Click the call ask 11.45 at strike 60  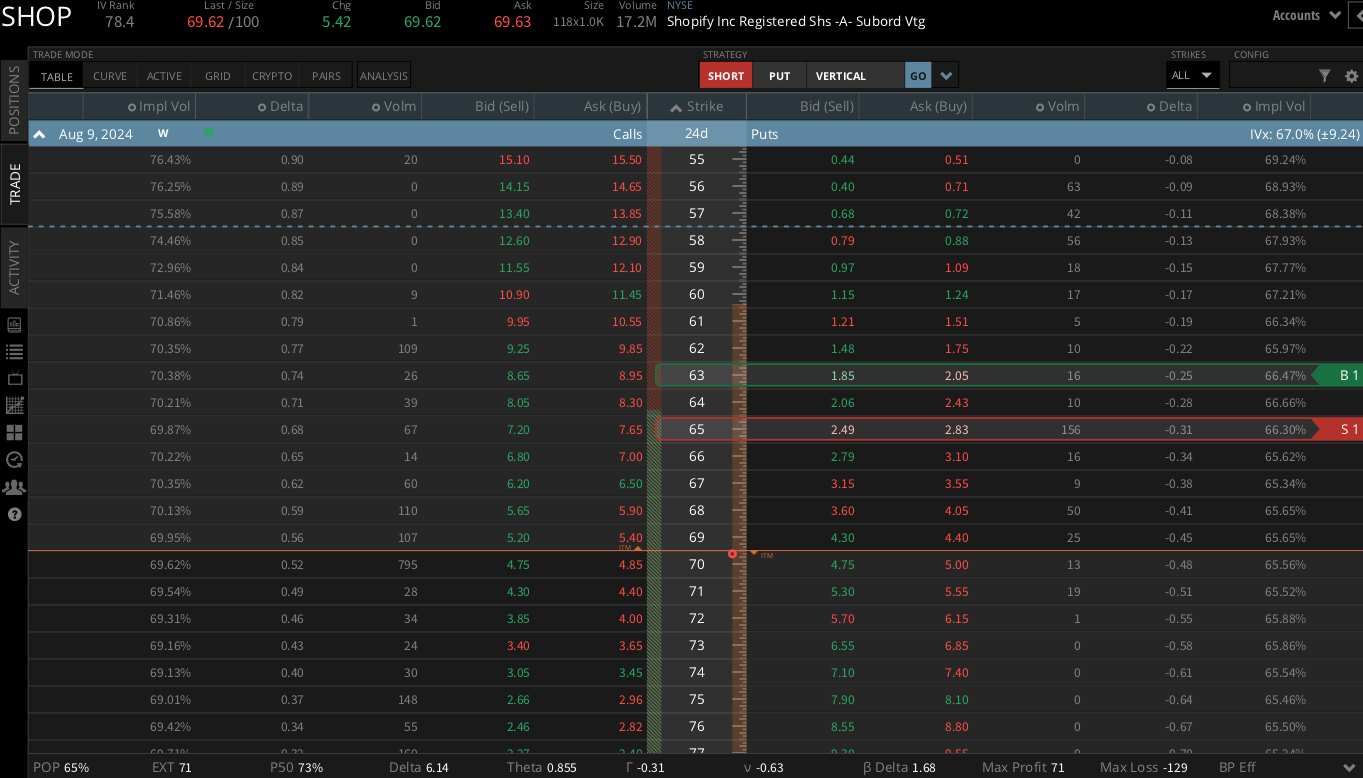[x=627, y=295]
